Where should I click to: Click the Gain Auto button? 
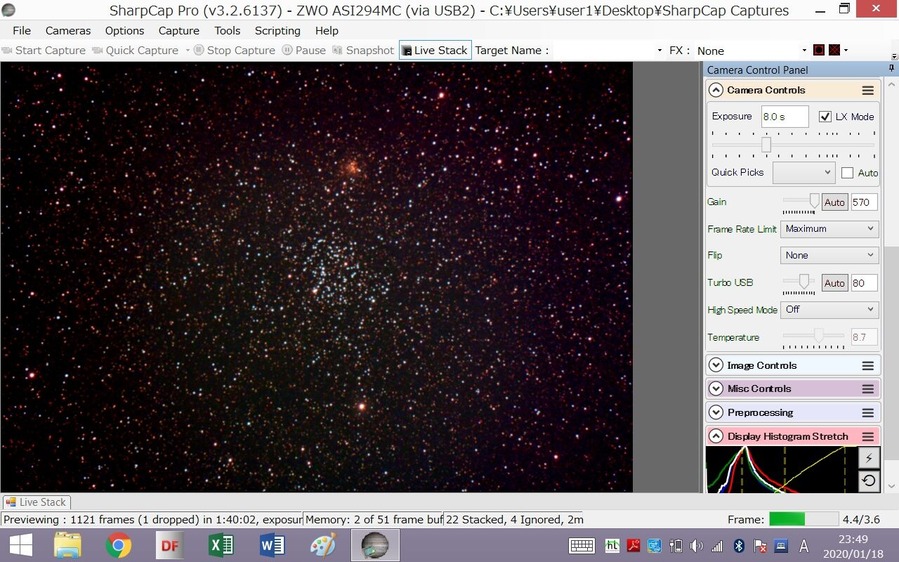click(835, 202)
